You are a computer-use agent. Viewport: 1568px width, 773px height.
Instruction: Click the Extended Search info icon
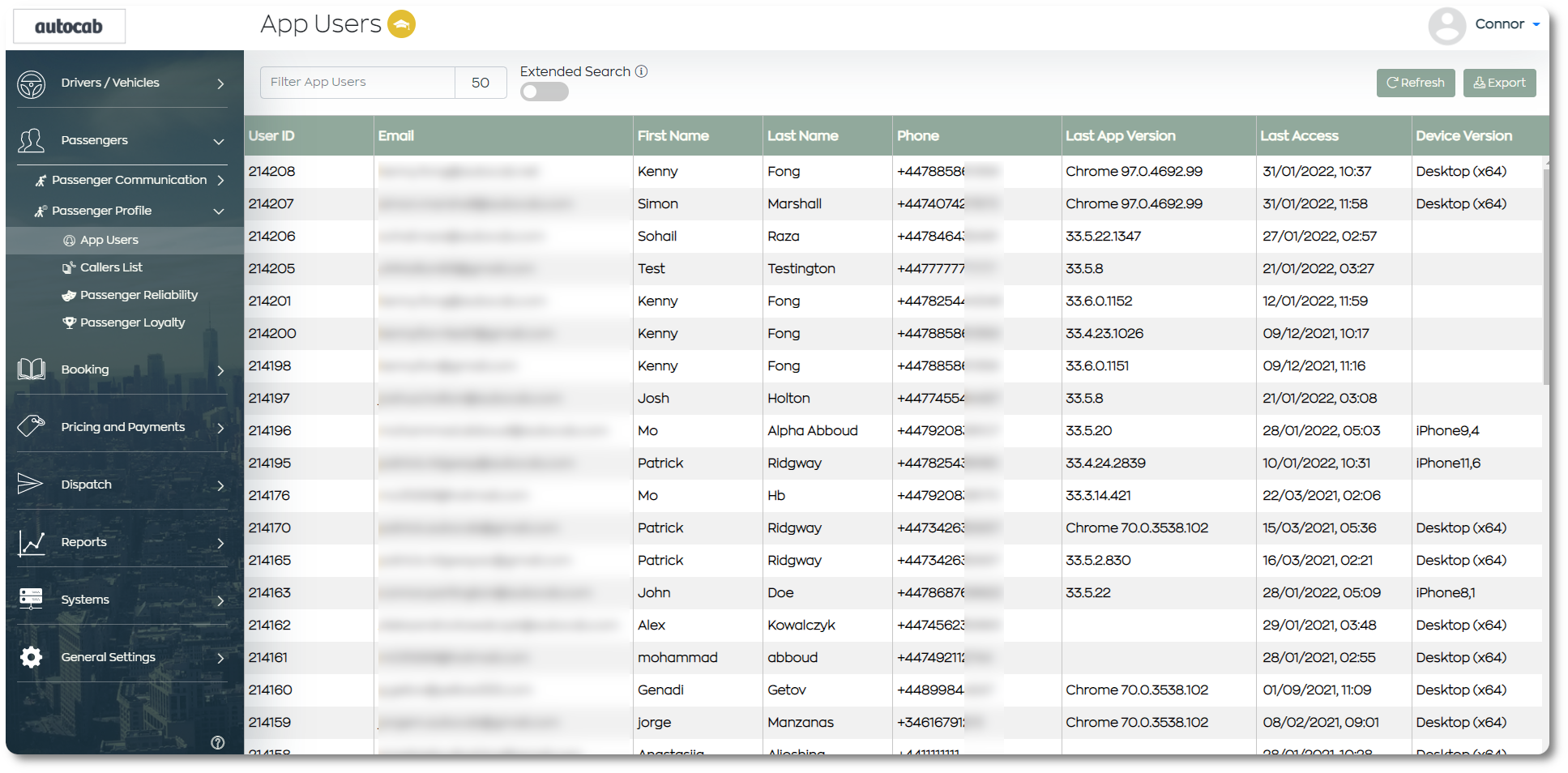[x=641, y=71]
